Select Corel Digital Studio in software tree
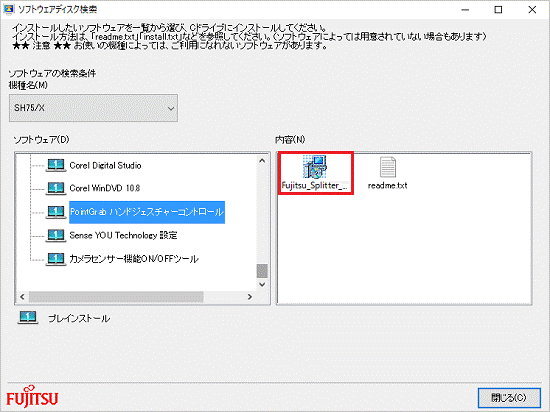Image resolution: width=550 pixels, height=412 pixels. [x=105, y=166]
